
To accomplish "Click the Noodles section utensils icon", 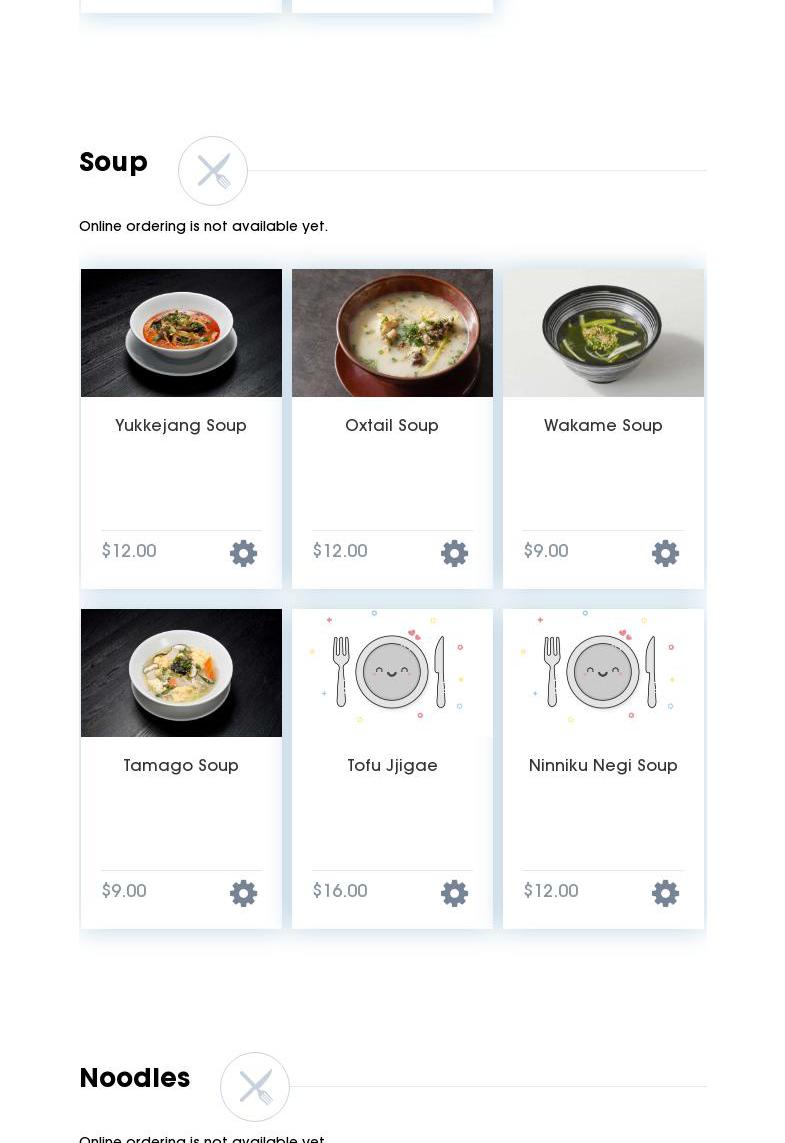I will tap(255, 1087).
